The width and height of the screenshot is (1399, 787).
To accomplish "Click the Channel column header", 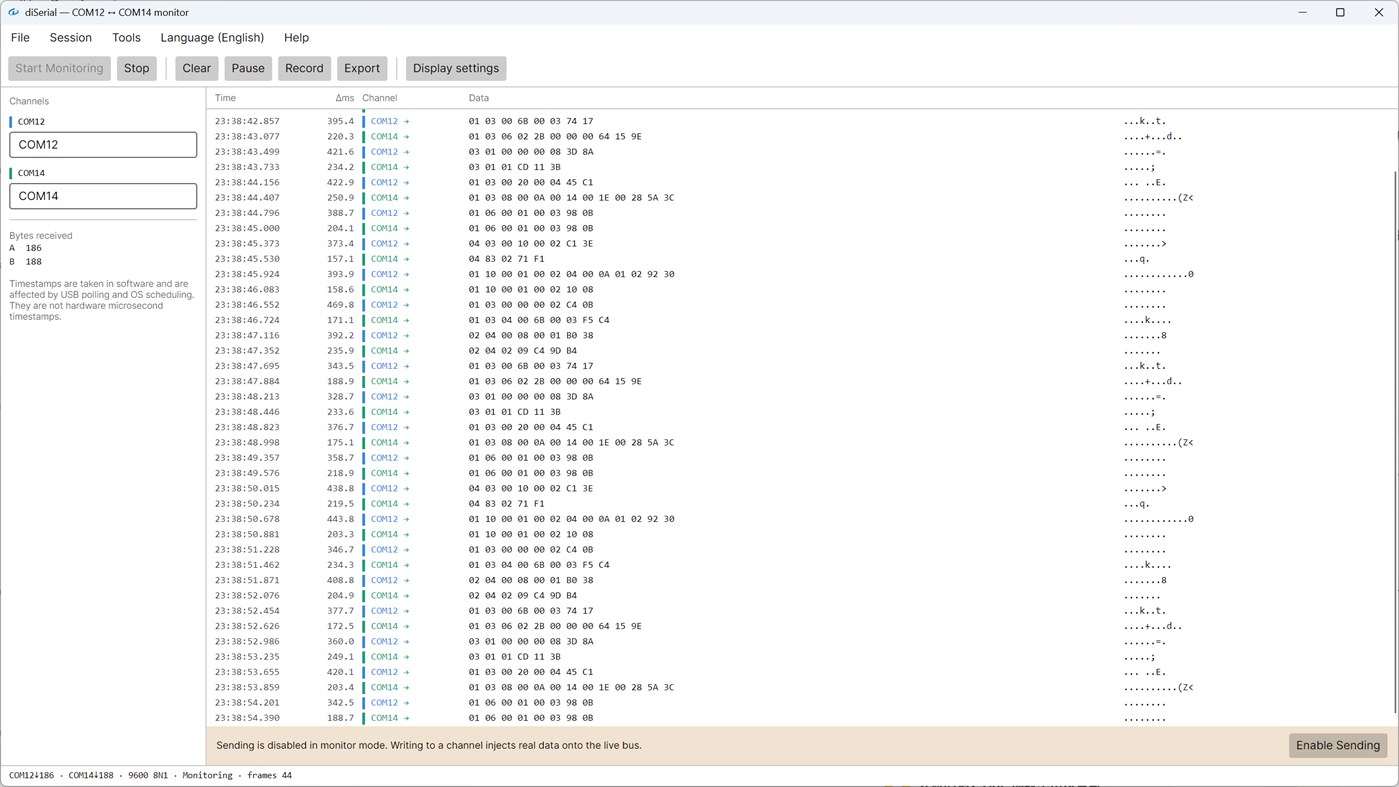I will pyautogui.click(x=380, y=98).
